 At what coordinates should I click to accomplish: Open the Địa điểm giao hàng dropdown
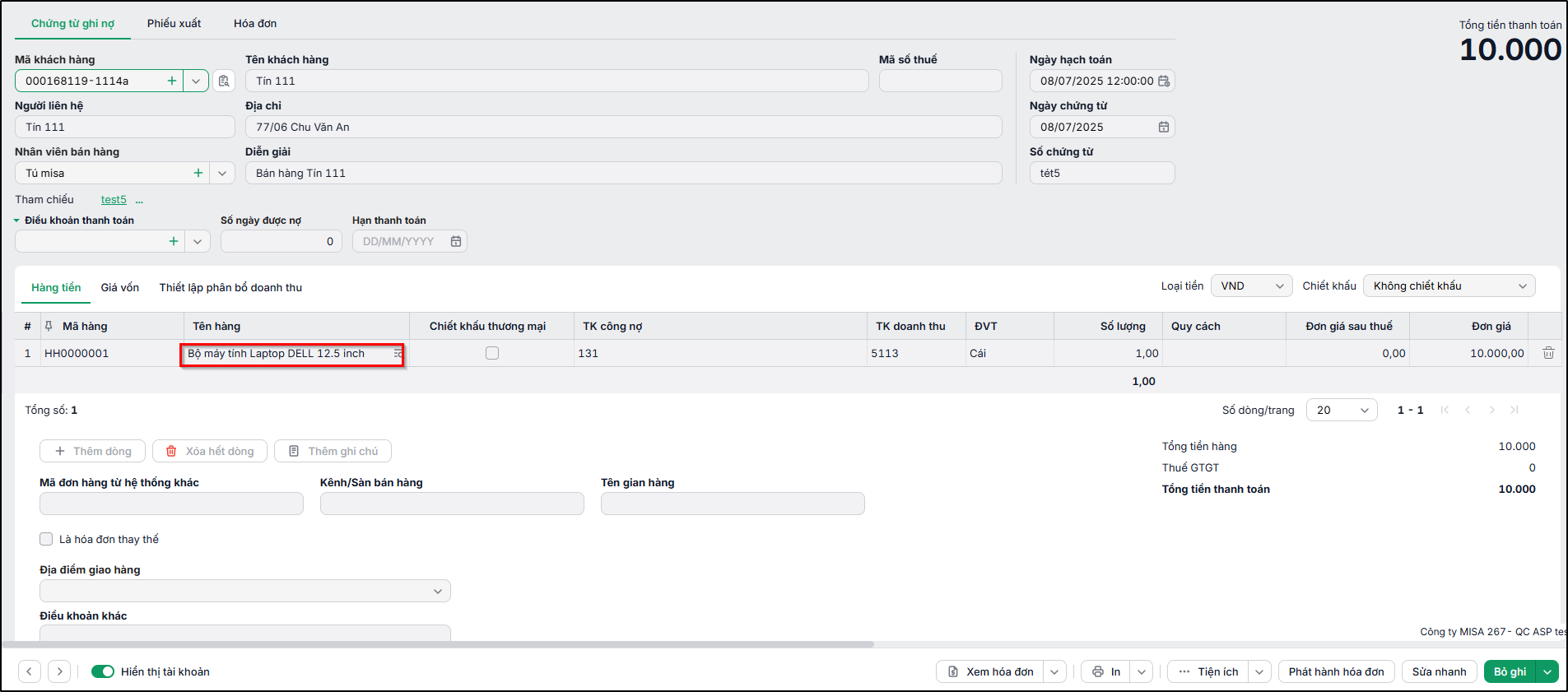tap(245, 591)
